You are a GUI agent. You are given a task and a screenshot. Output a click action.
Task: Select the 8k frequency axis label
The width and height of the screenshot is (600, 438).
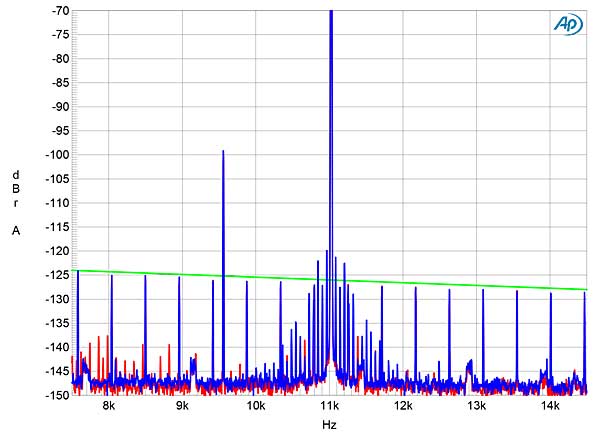tap(109, 407)
